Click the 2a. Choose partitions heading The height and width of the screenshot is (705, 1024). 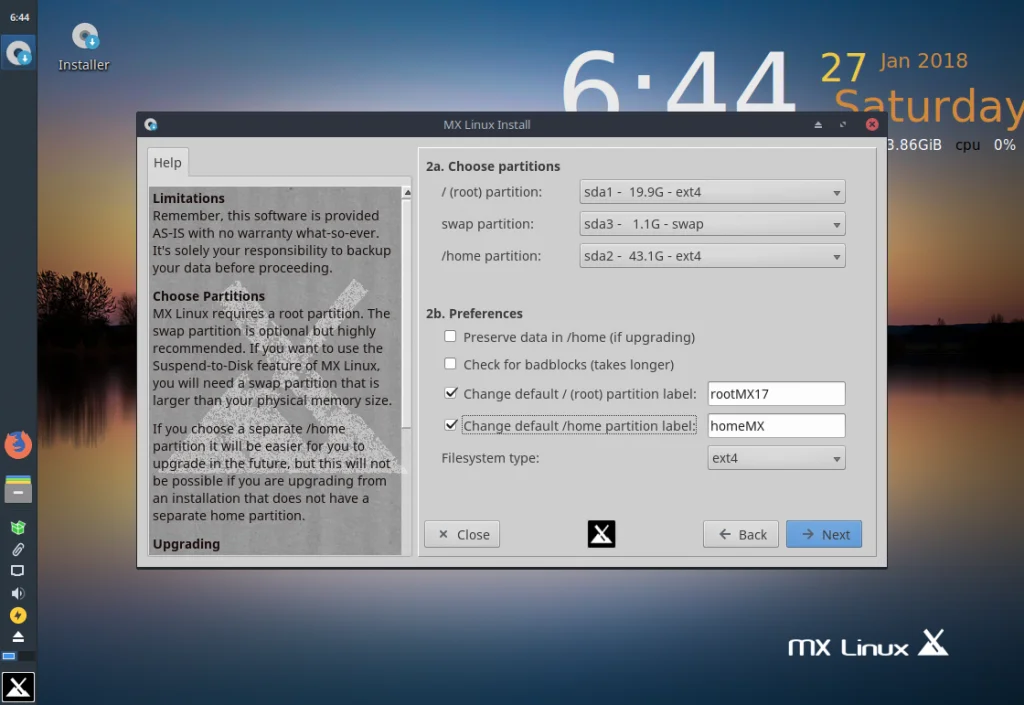[493, 166]
